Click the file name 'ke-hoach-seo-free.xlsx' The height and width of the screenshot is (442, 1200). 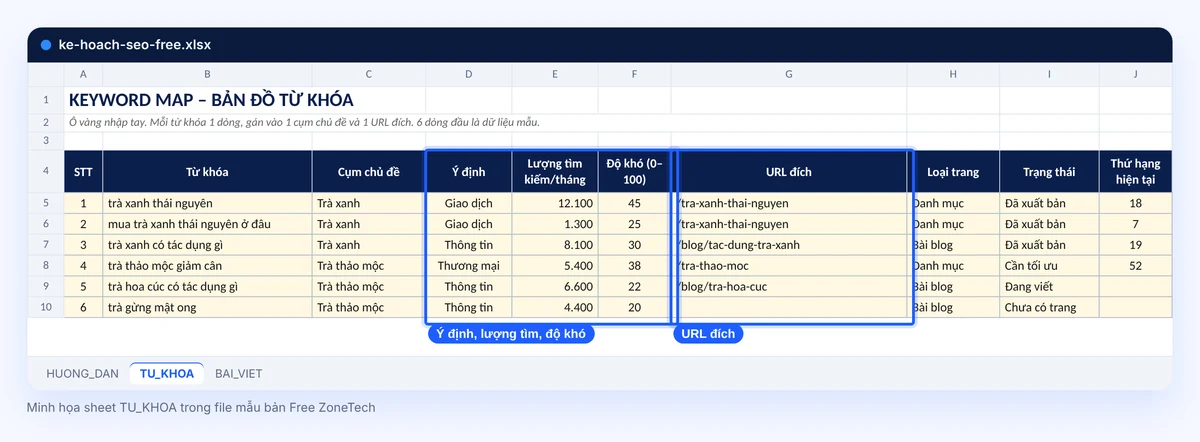tap(135, 45)
